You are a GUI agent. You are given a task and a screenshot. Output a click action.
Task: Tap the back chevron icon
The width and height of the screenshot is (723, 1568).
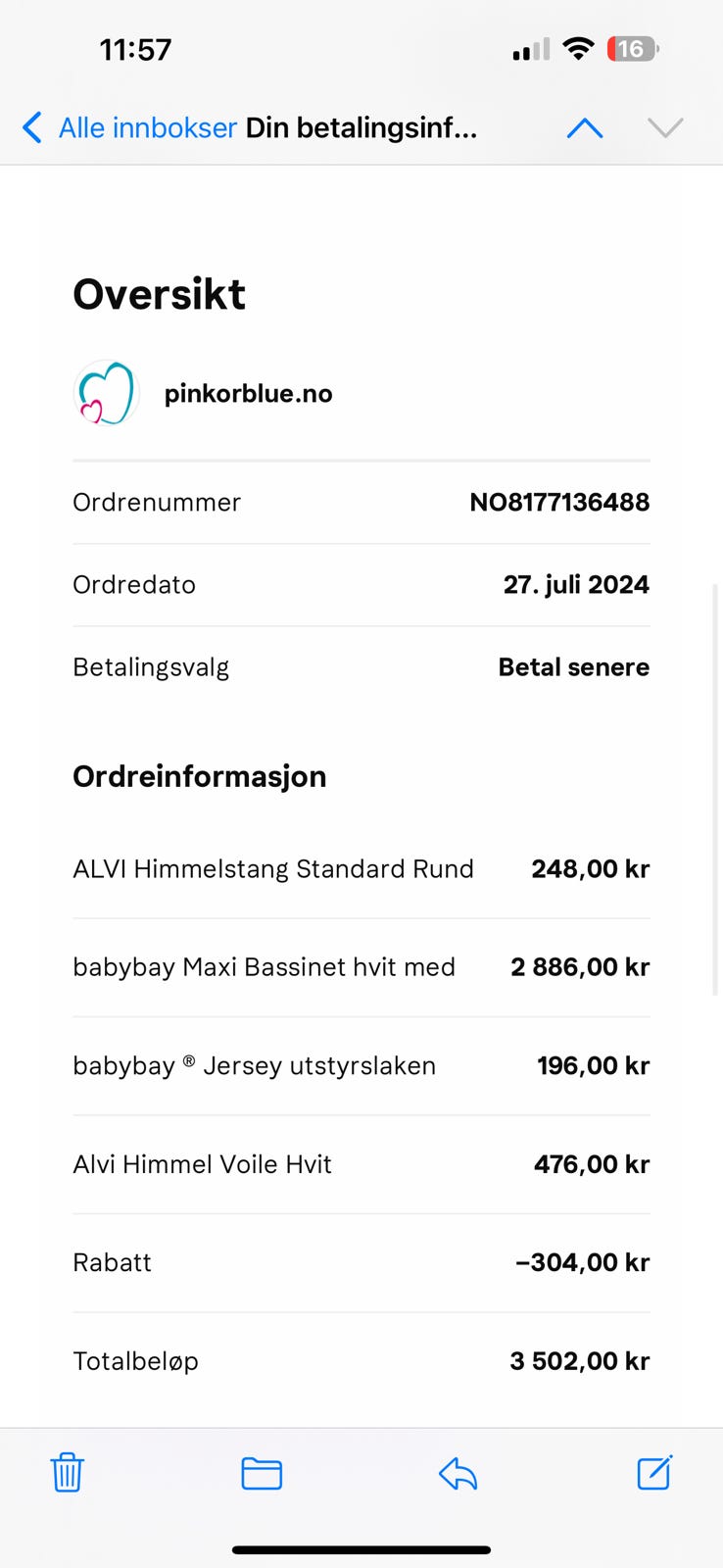32,127
